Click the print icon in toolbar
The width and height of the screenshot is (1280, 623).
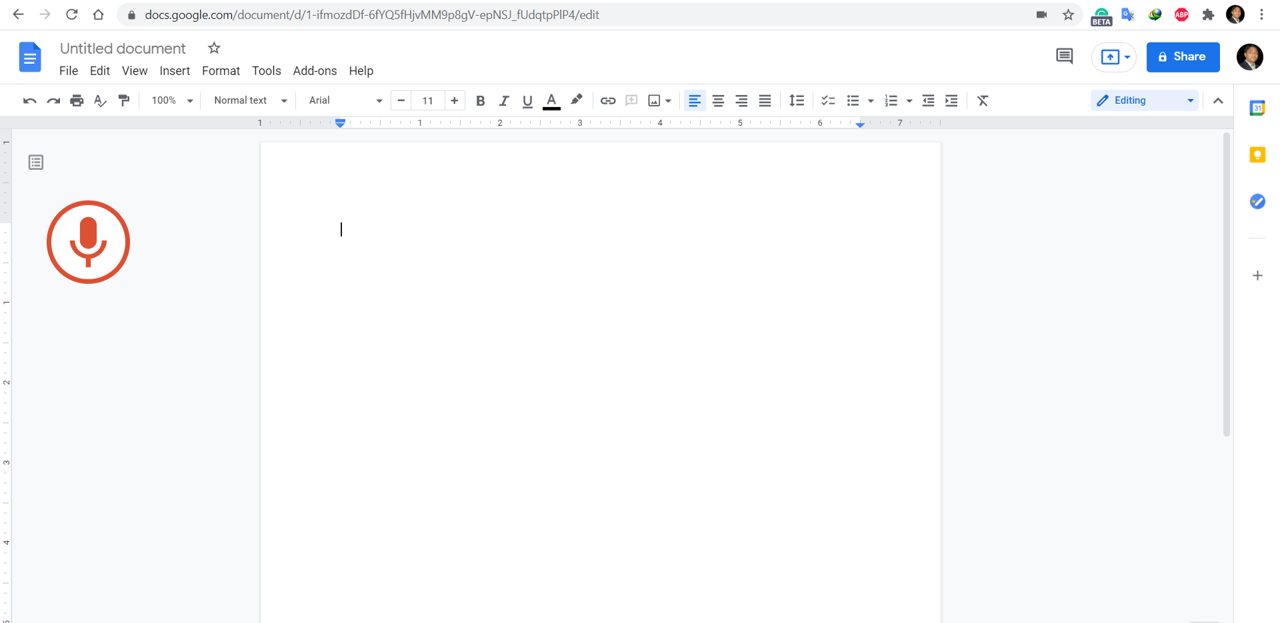77,101
